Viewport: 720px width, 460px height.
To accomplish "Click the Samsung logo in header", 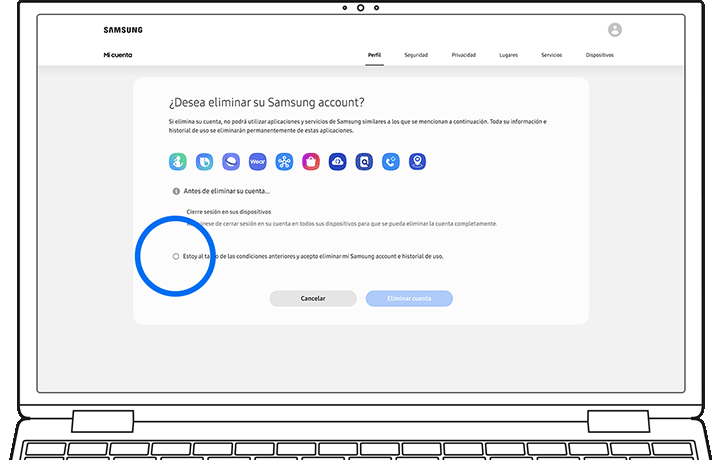I will 123,30.
